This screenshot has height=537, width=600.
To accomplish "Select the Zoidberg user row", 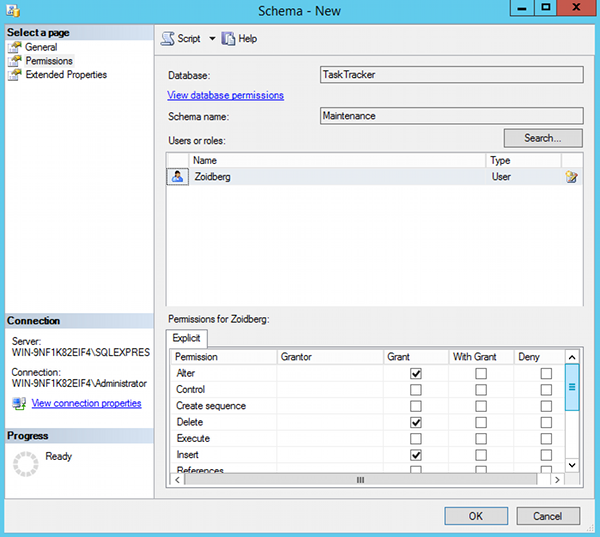I will point(374,176).
